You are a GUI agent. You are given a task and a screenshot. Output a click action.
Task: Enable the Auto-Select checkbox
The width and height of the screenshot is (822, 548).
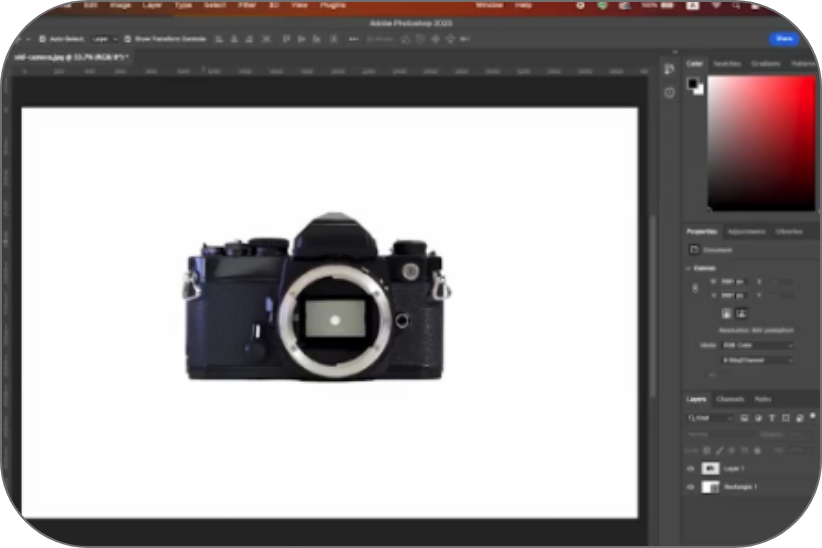click(x=42, y=39)
